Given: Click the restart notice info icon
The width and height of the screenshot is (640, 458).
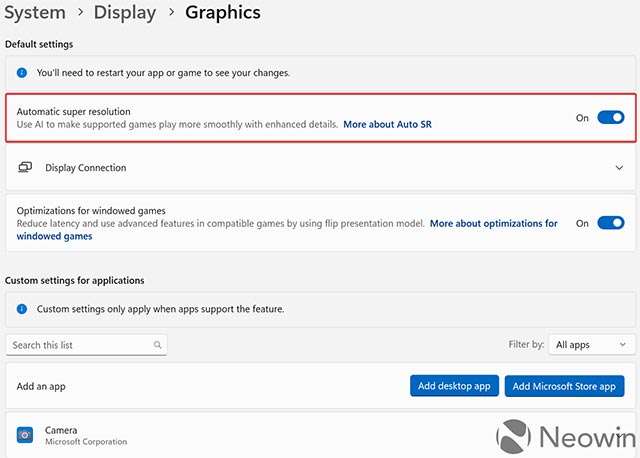Looking at the screenshot, I should pos(22,73).
